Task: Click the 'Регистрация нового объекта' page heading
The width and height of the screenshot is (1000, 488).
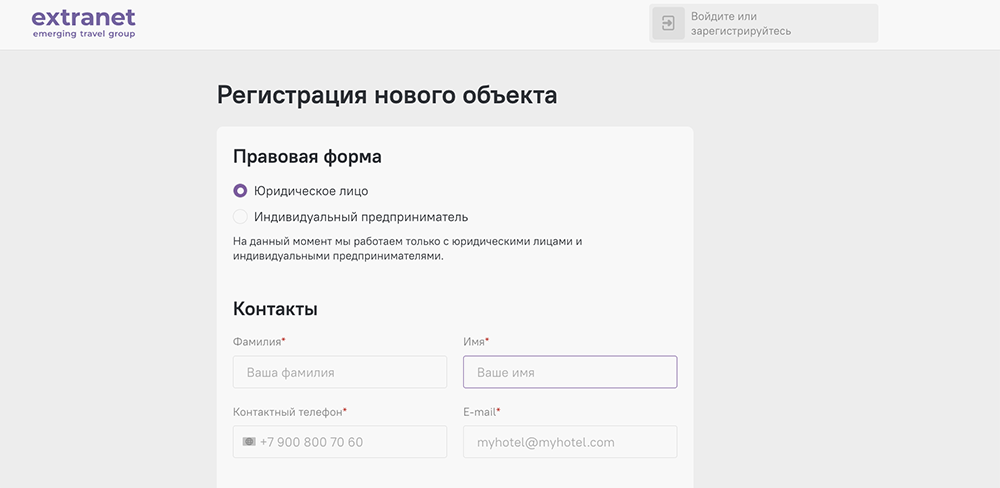Action: (x=387, y=96)
